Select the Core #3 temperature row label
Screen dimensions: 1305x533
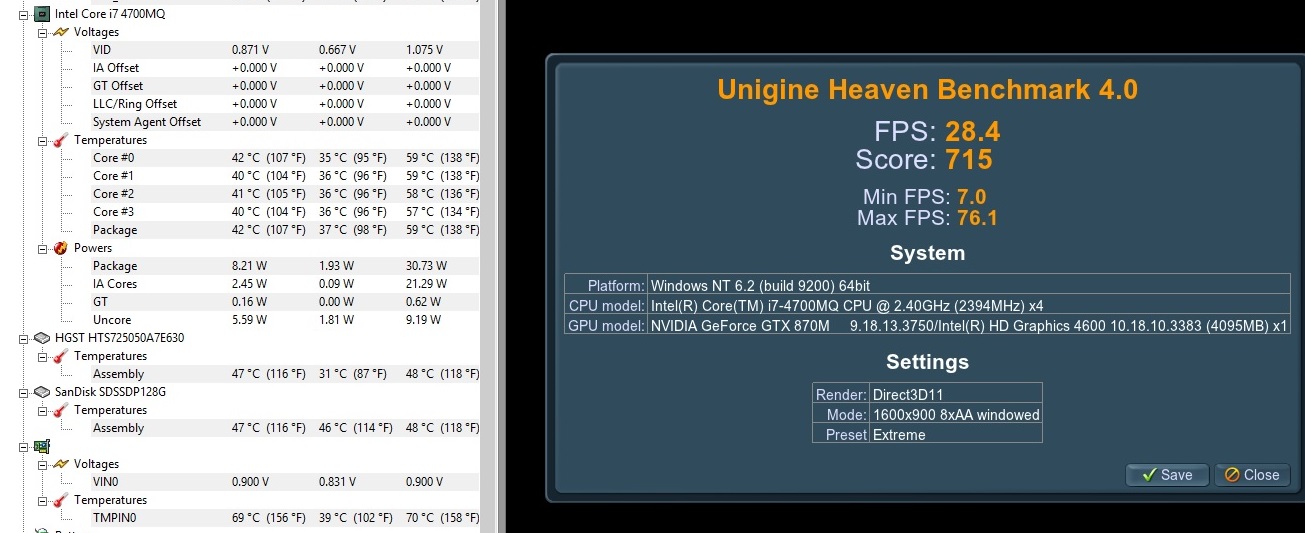click(x=113, y=212)
